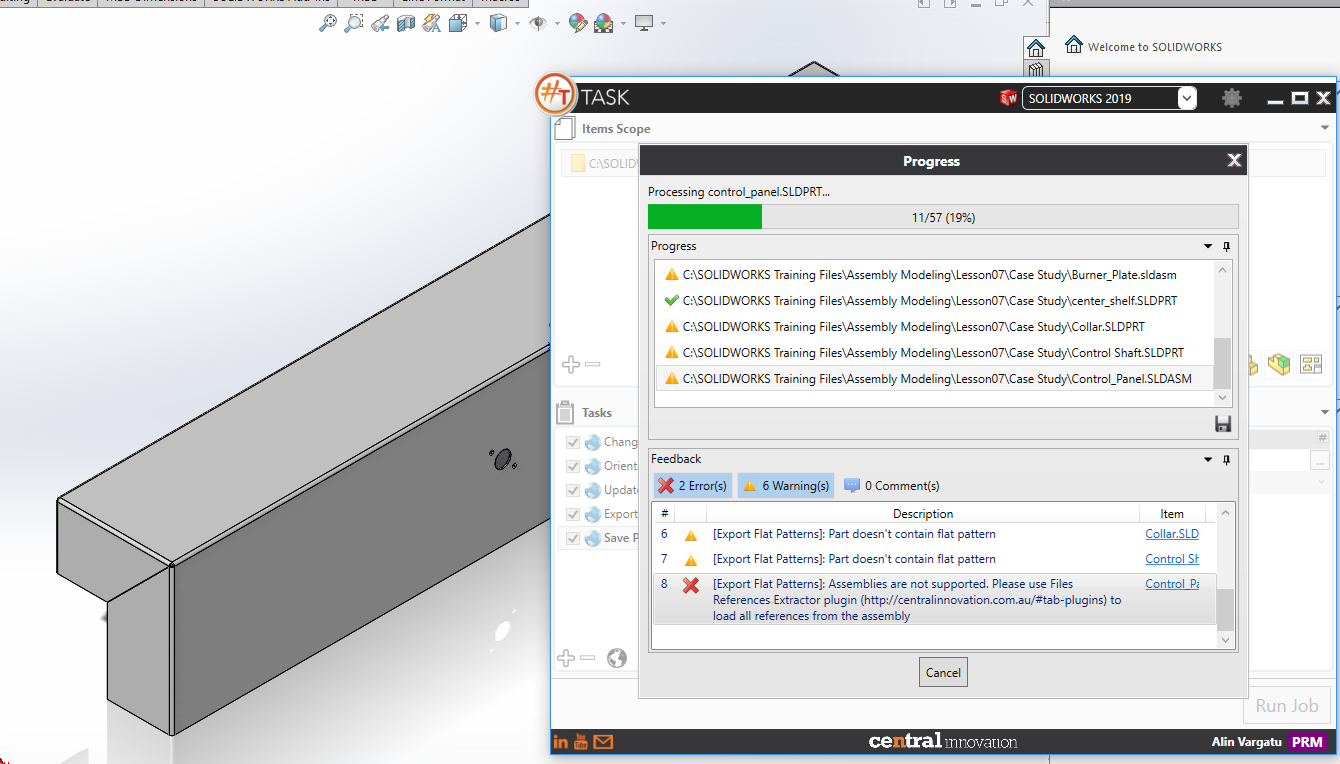Click the 11/57 (19%) progress bar

coord(943,217)
